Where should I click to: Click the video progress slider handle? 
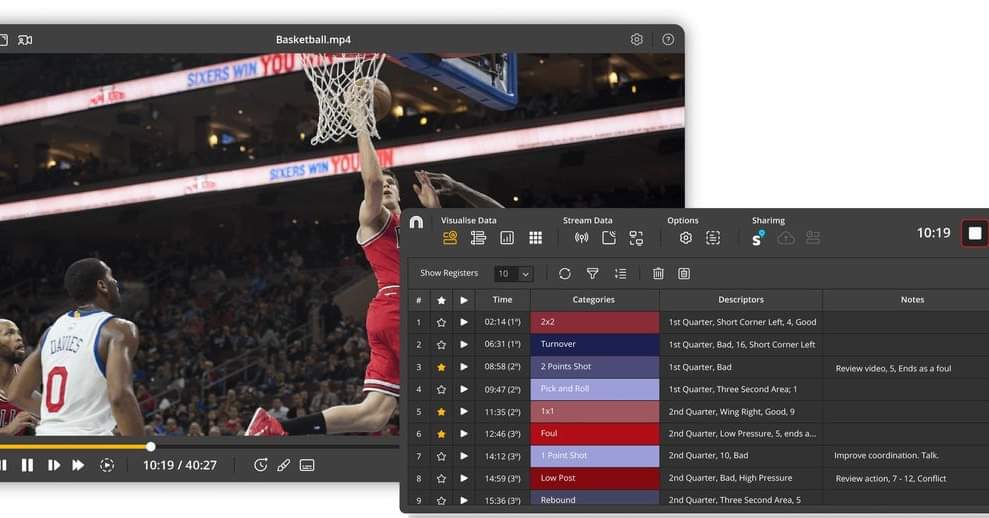click(151, 447)
